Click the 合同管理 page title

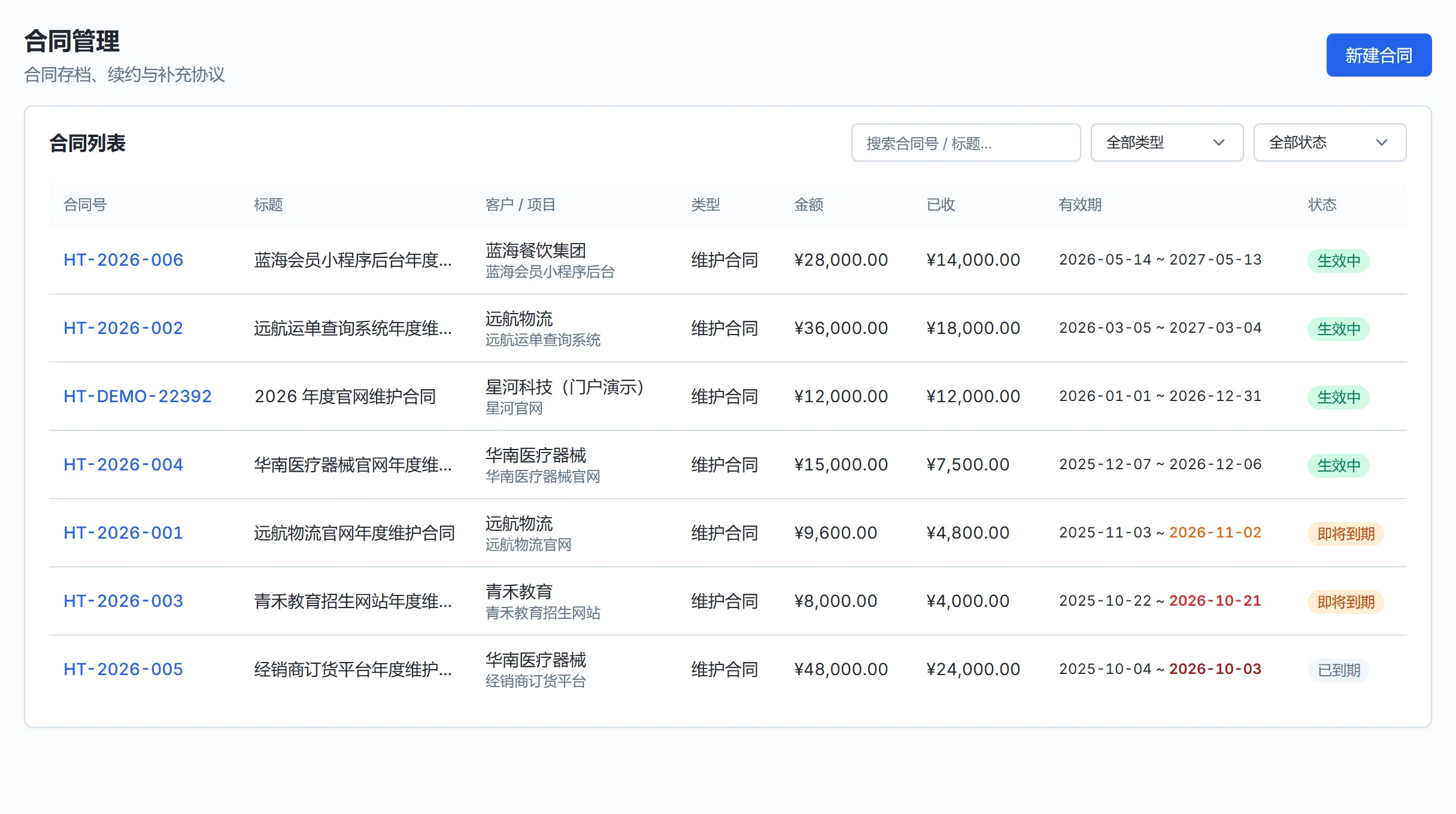(72, 41)
